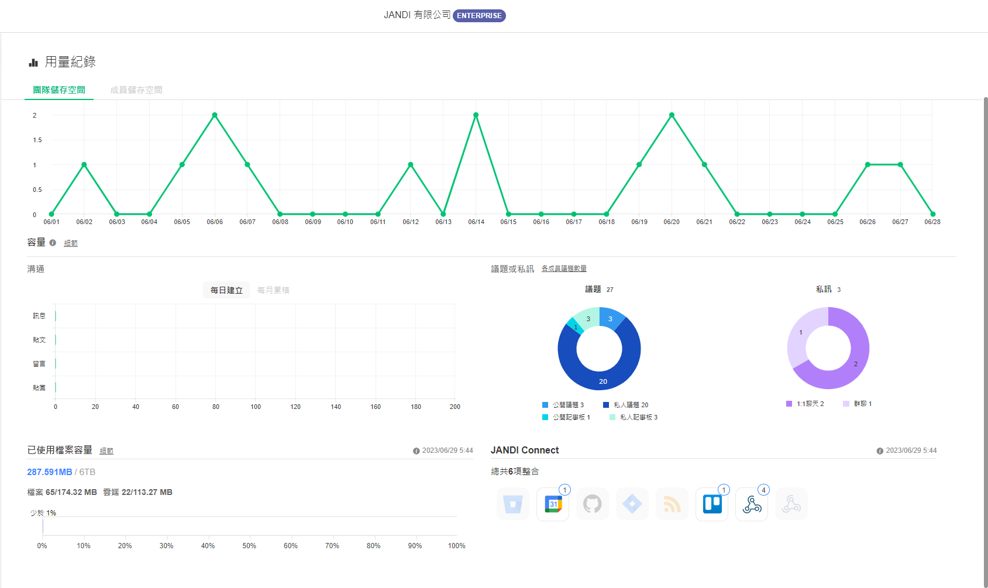
Task: Switch chart to 每日建立 view
Action: [226, 290]
